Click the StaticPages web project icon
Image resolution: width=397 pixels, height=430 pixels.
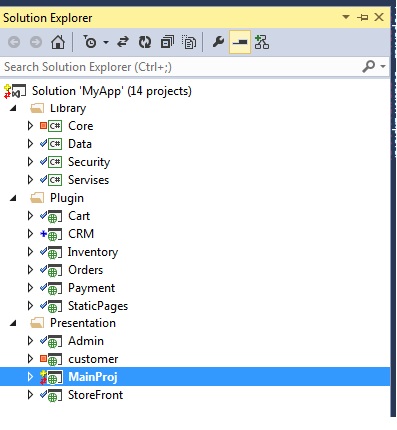tap(55, 306)
